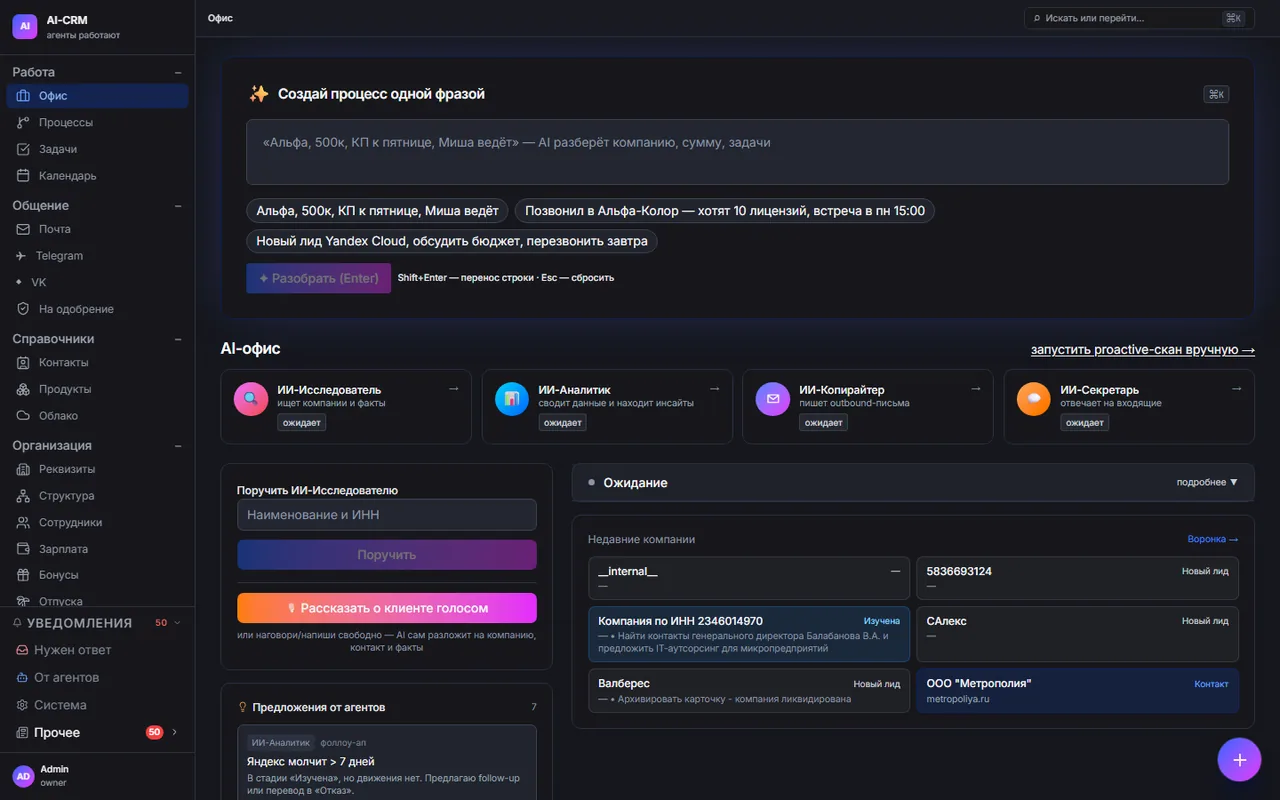This screenshot has height=800, width=1280.
Task: Collapse the Справочники sidebar section
Action: (x=178, y=339)
